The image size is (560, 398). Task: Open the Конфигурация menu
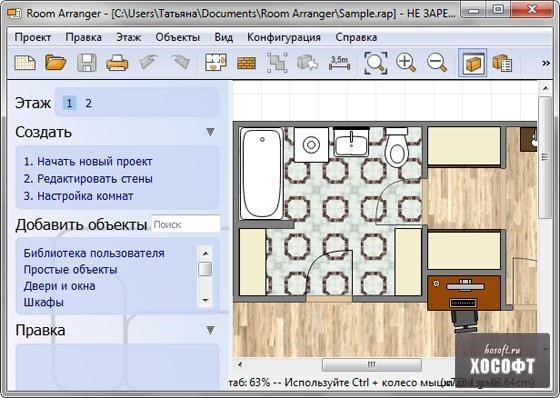[x=284, y=37]
